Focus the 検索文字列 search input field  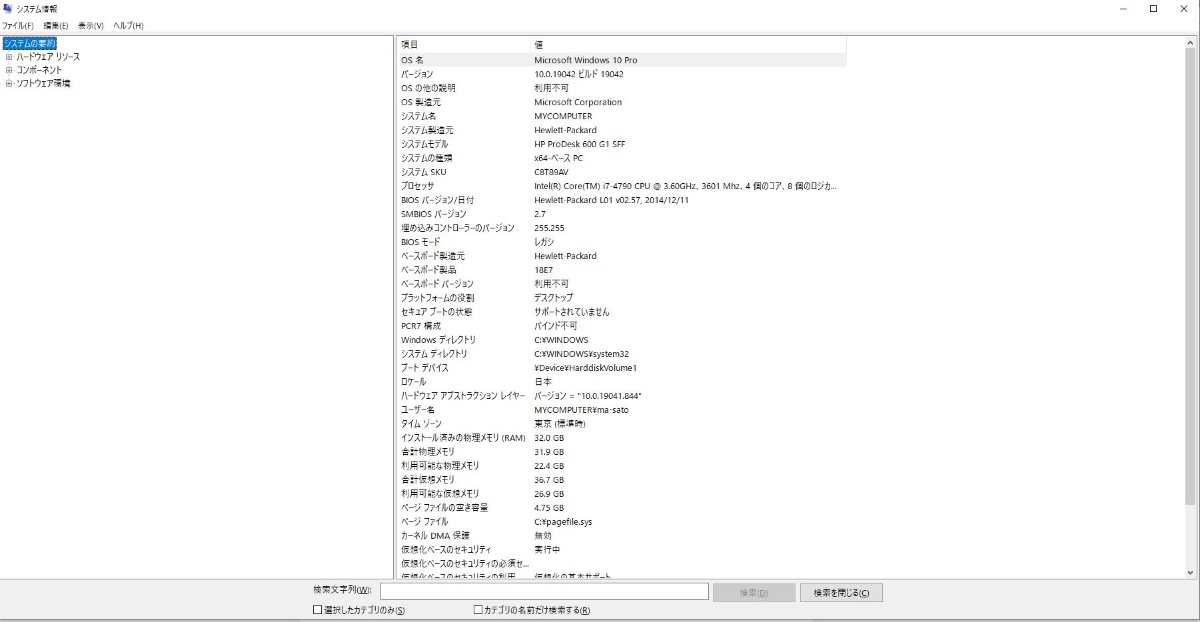click(x=544, y=592)
